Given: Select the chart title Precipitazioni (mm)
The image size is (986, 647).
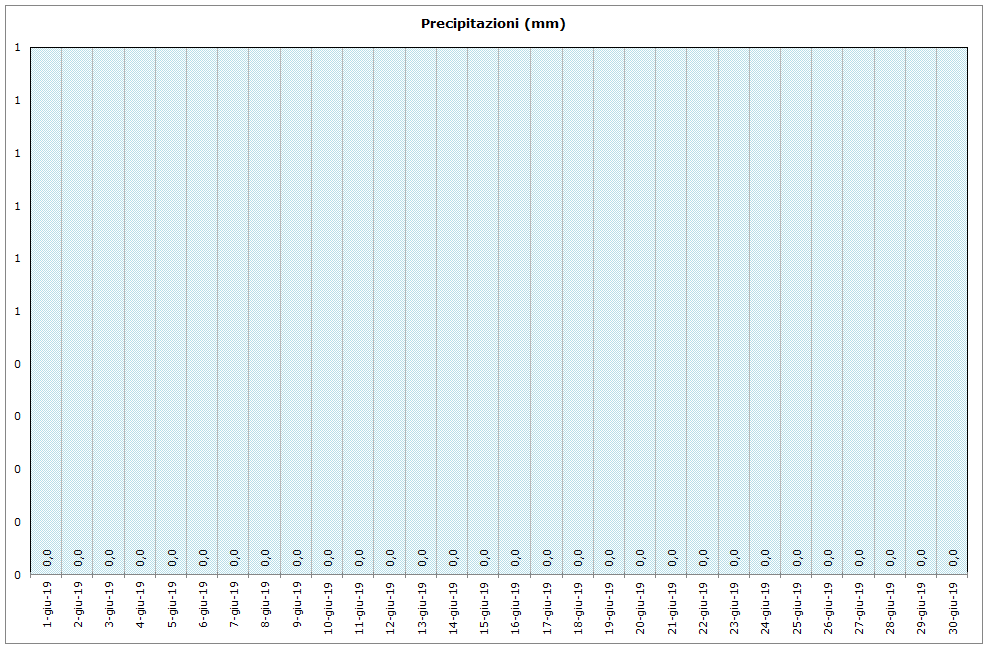Looking at the screenshot, I should click(493, 24).
